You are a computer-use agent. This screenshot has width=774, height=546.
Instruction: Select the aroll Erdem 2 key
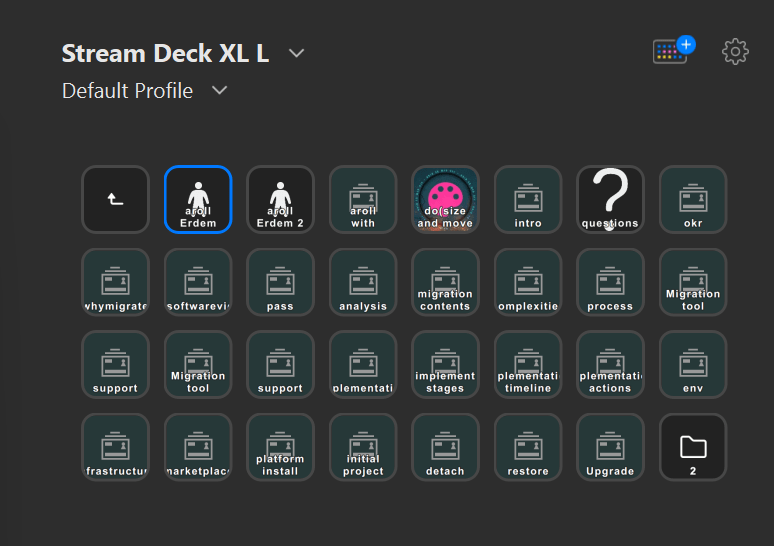(280, 199)
